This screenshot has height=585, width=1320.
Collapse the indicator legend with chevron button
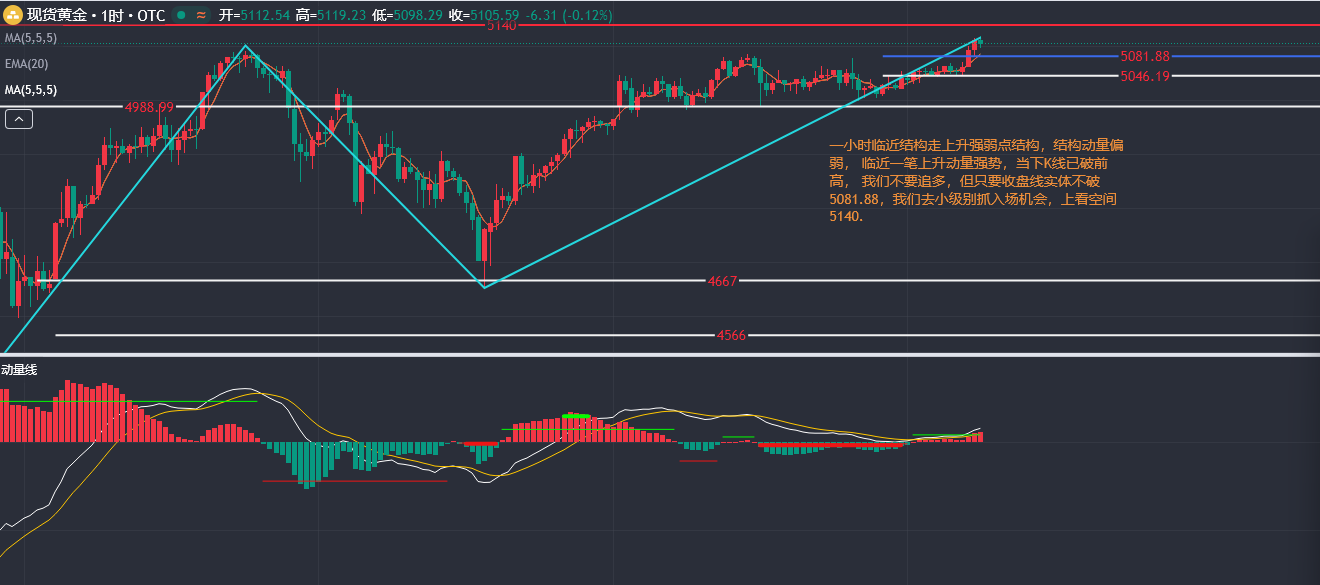pyautogui.click(x=19, y=119)
